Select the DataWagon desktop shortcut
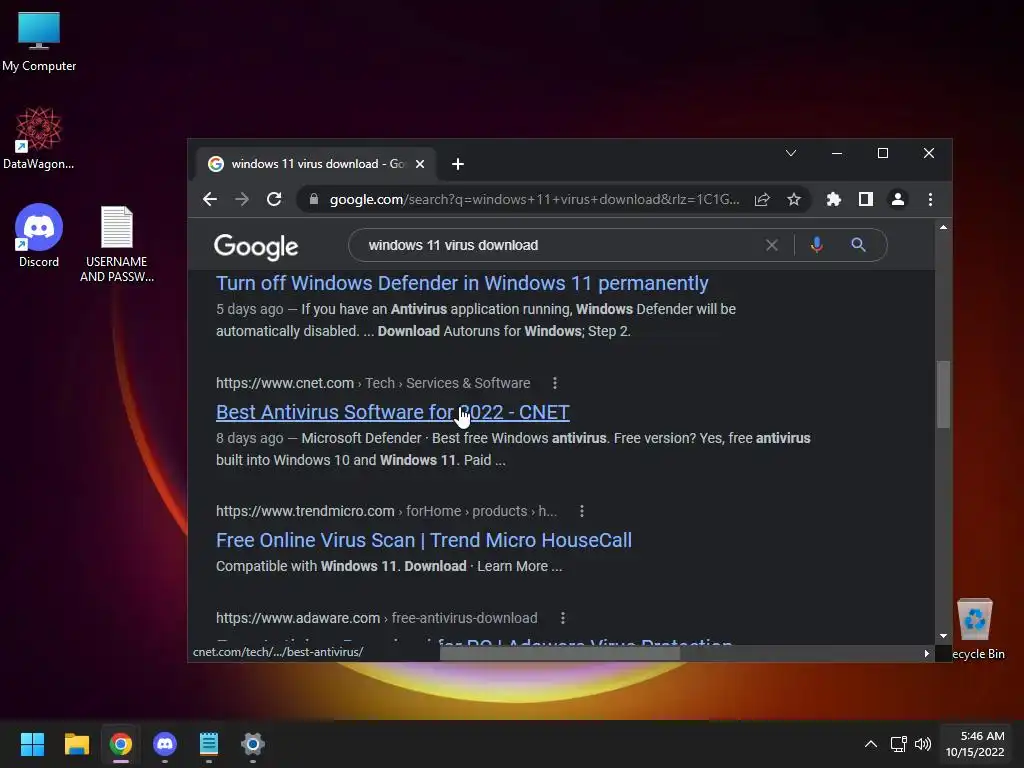 coord(39,138)
